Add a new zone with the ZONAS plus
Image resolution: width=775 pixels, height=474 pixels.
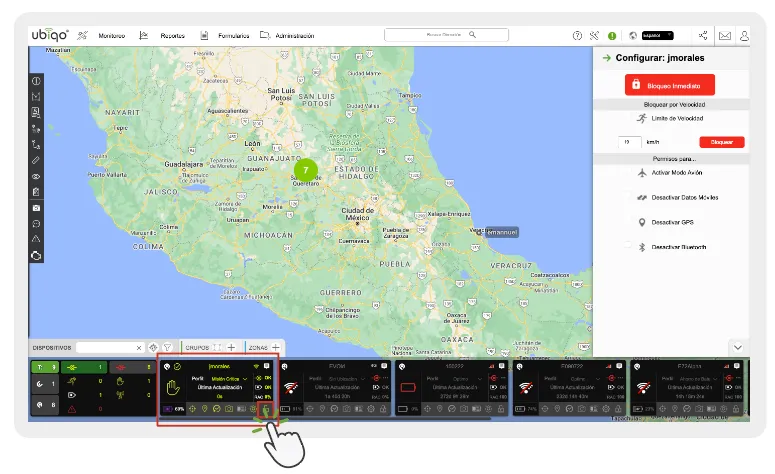tap(276, 347)
